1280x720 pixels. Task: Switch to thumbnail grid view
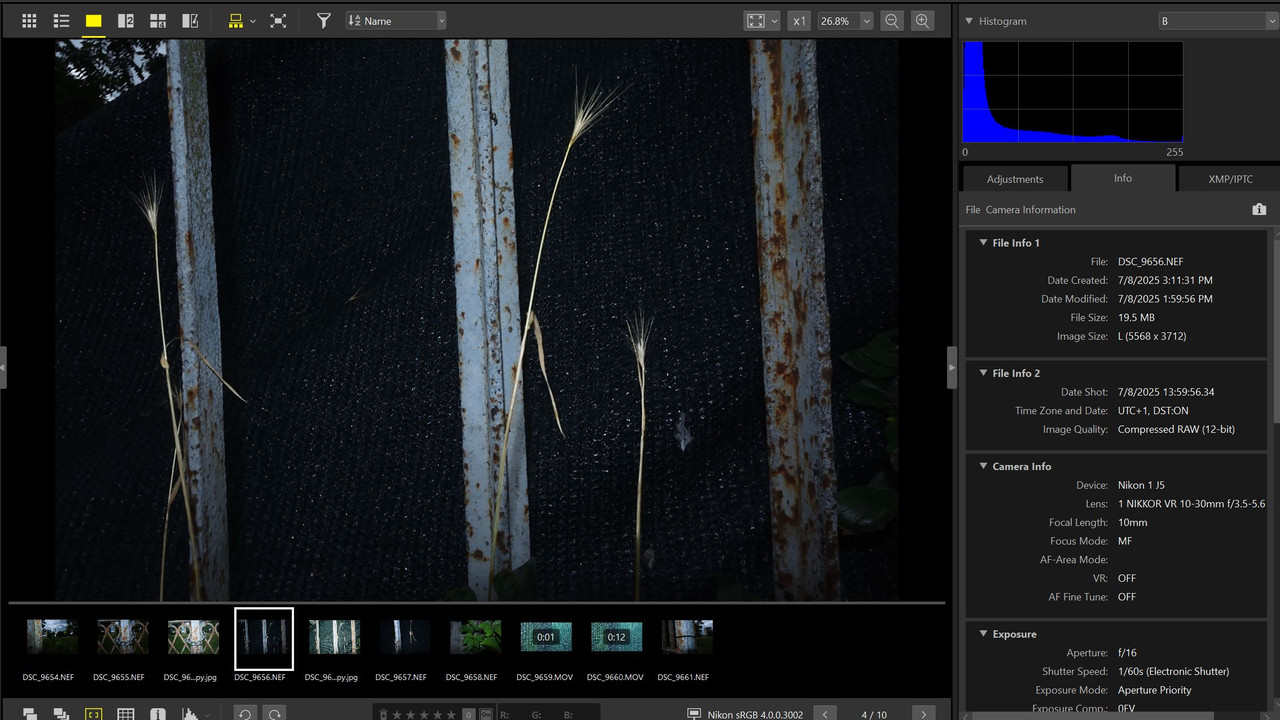pos(29,20)
